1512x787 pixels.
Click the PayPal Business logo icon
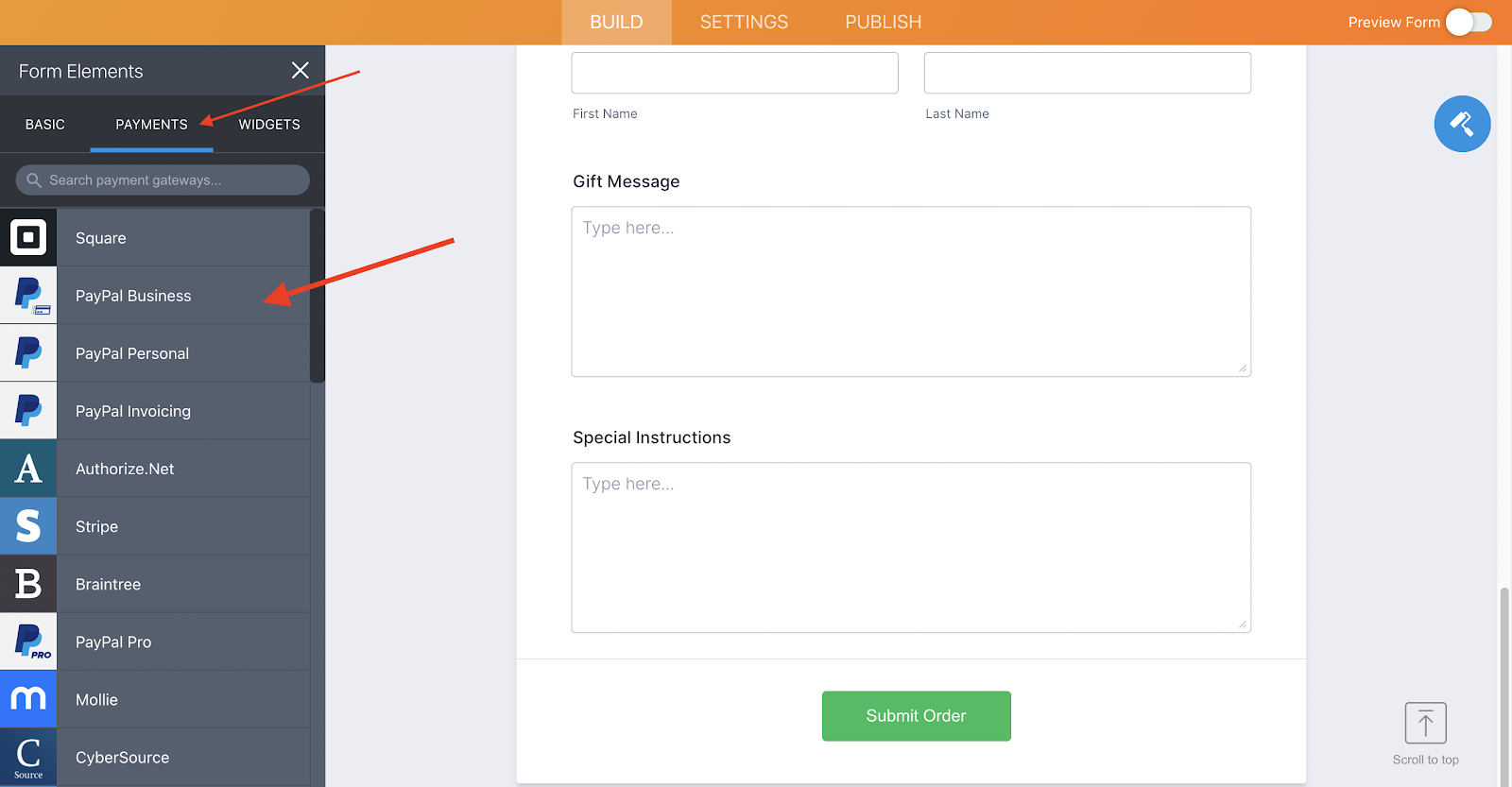(x=28, y=296)
